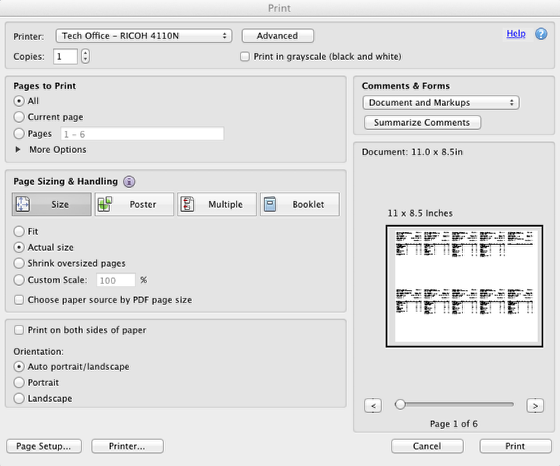The height and width of the screenshot is (466, 560).
Task: Click the blue Help question mark icon
Action: (x=541, y=34)
